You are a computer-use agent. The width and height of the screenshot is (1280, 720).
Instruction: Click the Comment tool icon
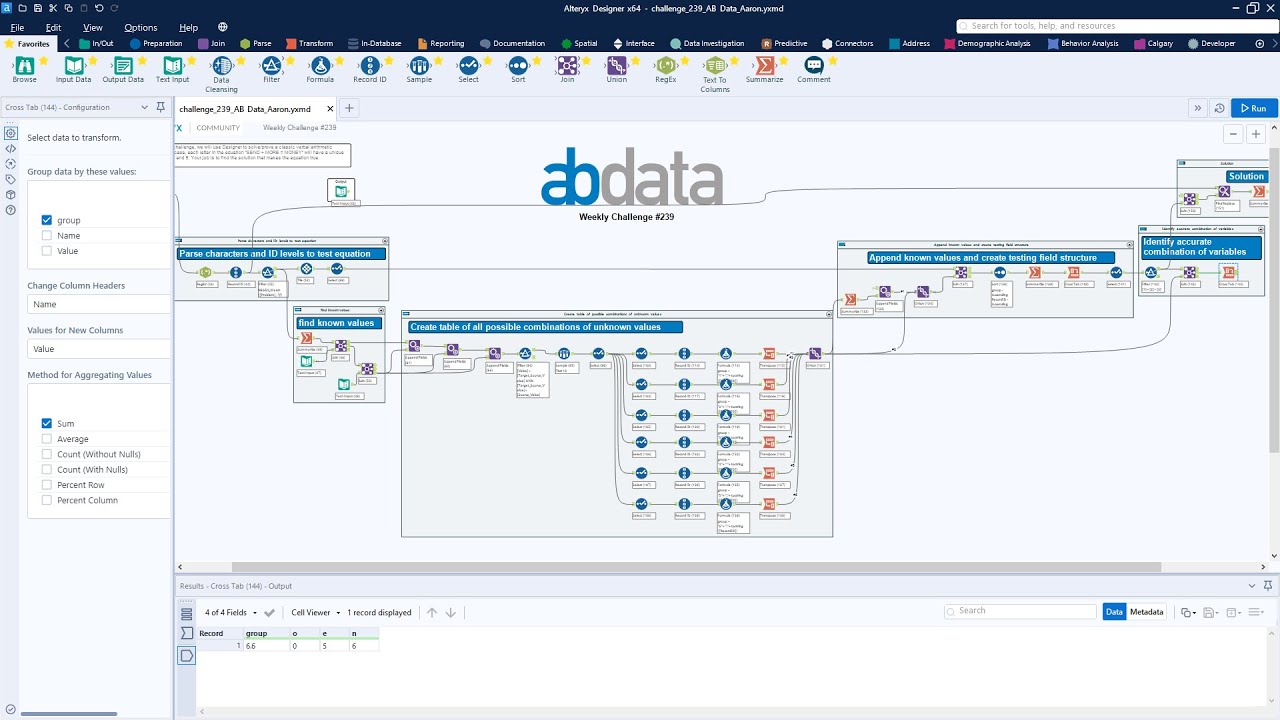[x=814, y=65]
